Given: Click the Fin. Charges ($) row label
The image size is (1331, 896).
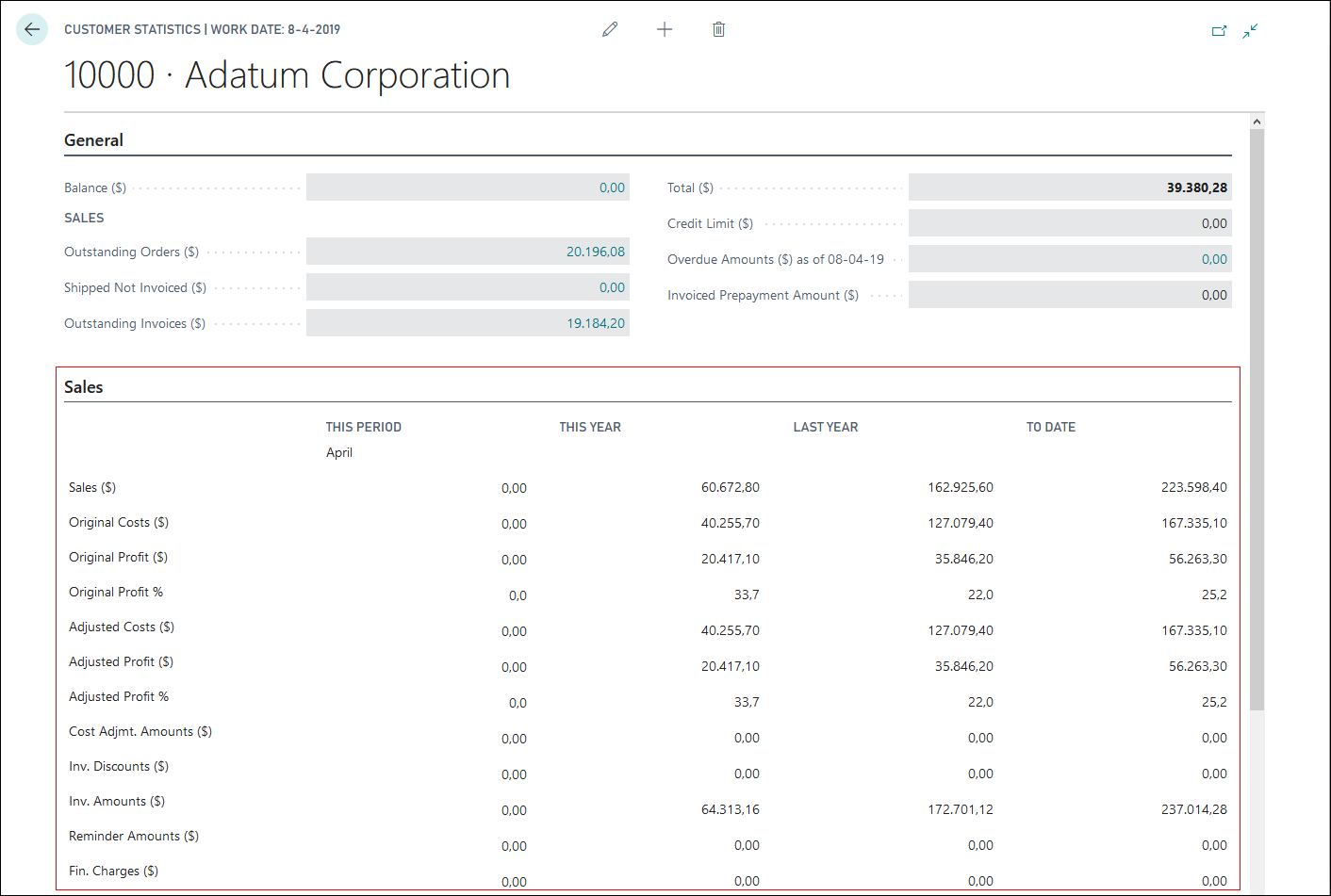Looking at the screenshot, I should click(113, 871).
